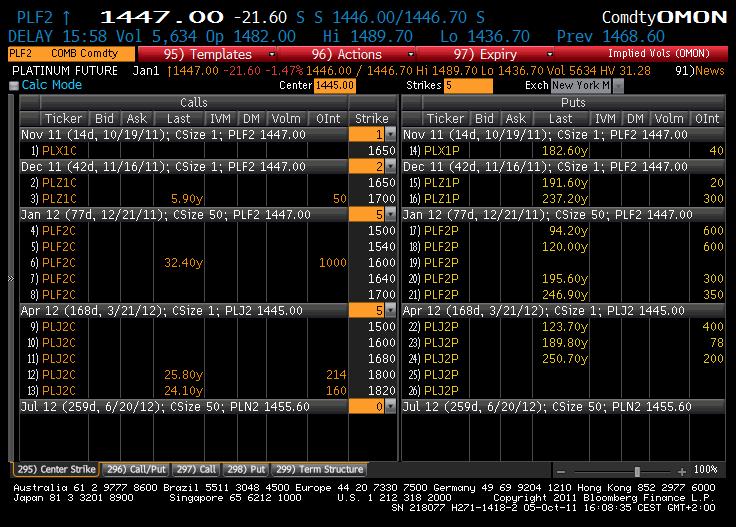
Task: Open Apr 12 strike count dropdown arrow
Action: point(391,311)
